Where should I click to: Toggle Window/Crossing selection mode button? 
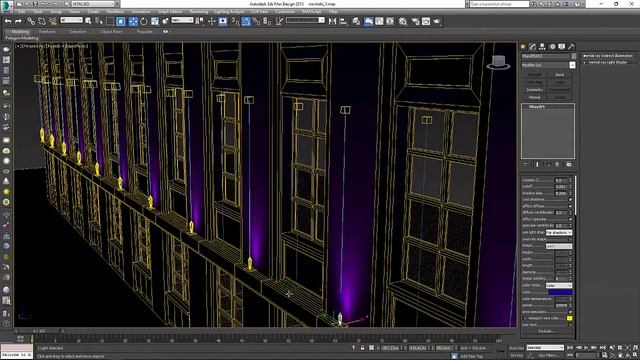(120, 21)
